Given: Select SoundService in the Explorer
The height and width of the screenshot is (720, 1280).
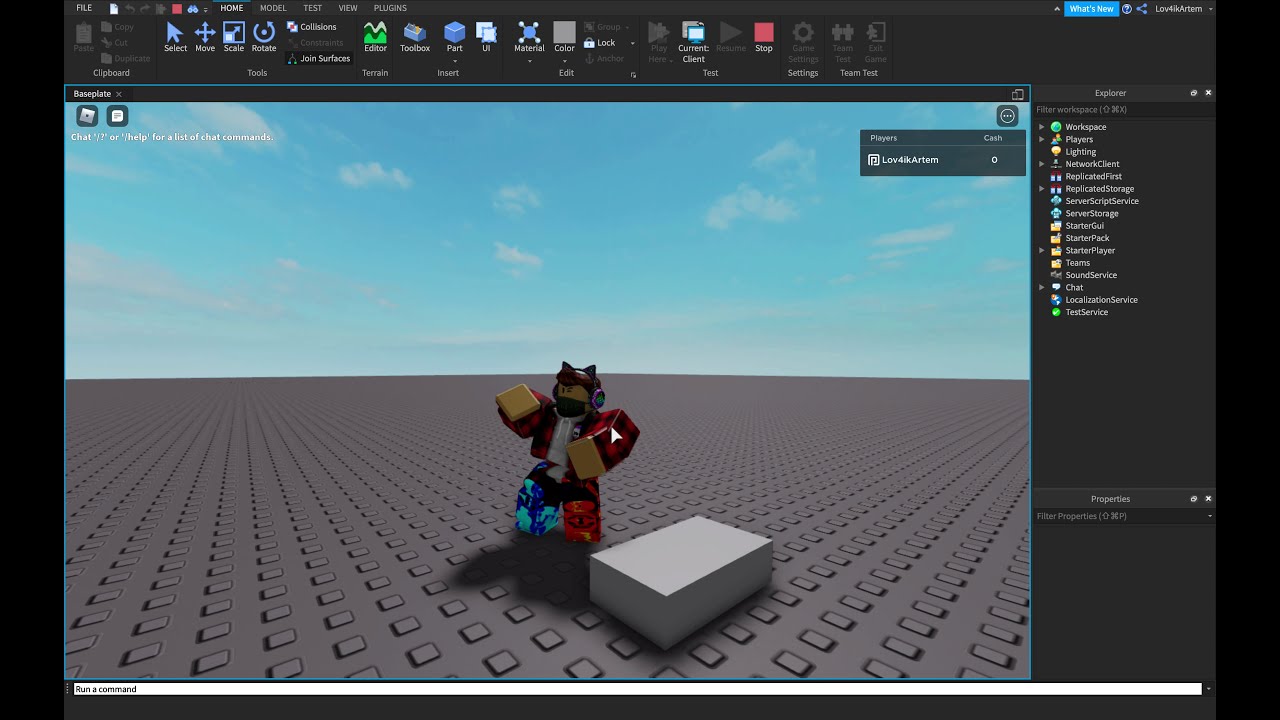Looking at the screenshot, I should [x=1091, y=275].
